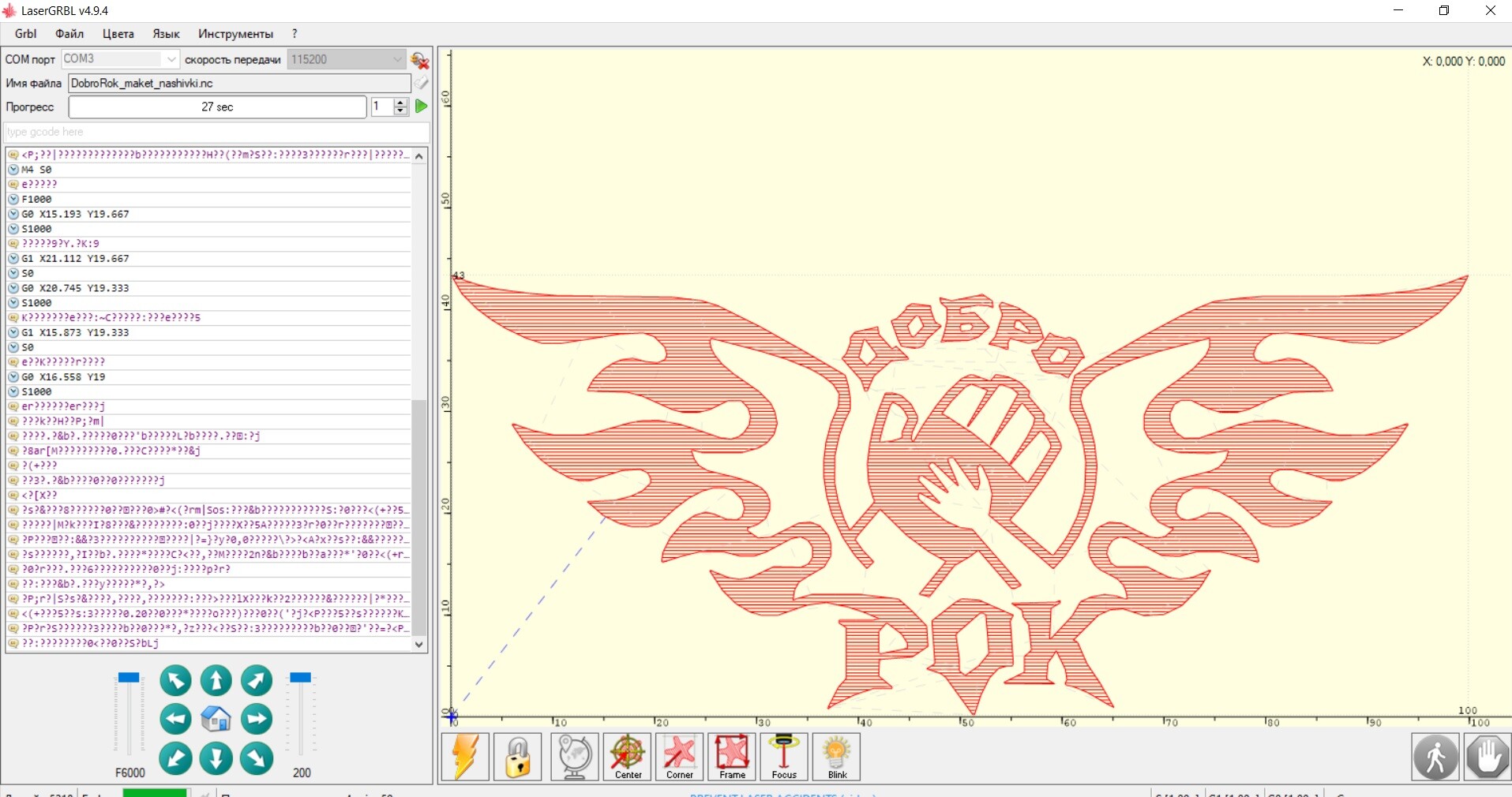Click the console scrollbar down arrow
Image resolution: width=1512 pixels, height=797 pixels.
[x=419, y=644]
